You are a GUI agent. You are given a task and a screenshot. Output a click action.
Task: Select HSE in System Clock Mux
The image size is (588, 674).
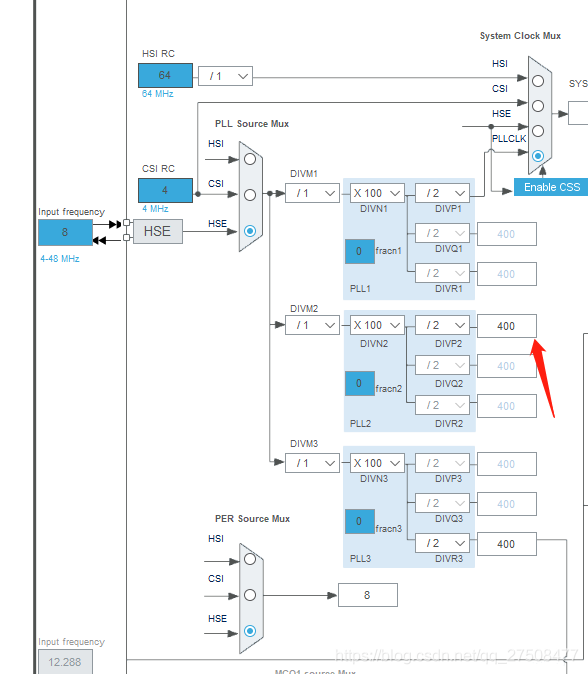click(538, 131)
